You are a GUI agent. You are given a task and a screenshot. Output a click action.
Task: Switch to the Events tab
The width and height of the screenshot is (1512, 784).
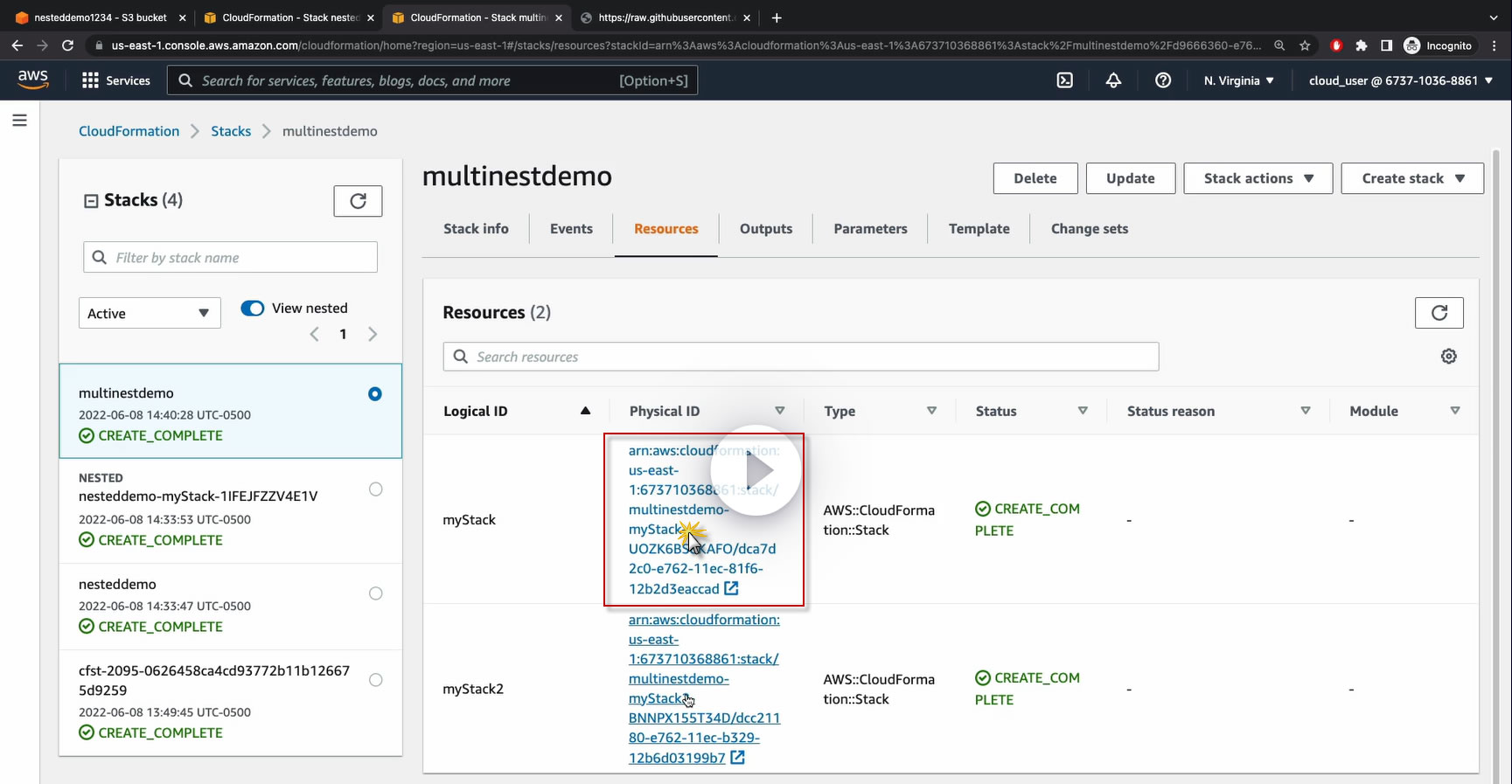pos(571,229)
